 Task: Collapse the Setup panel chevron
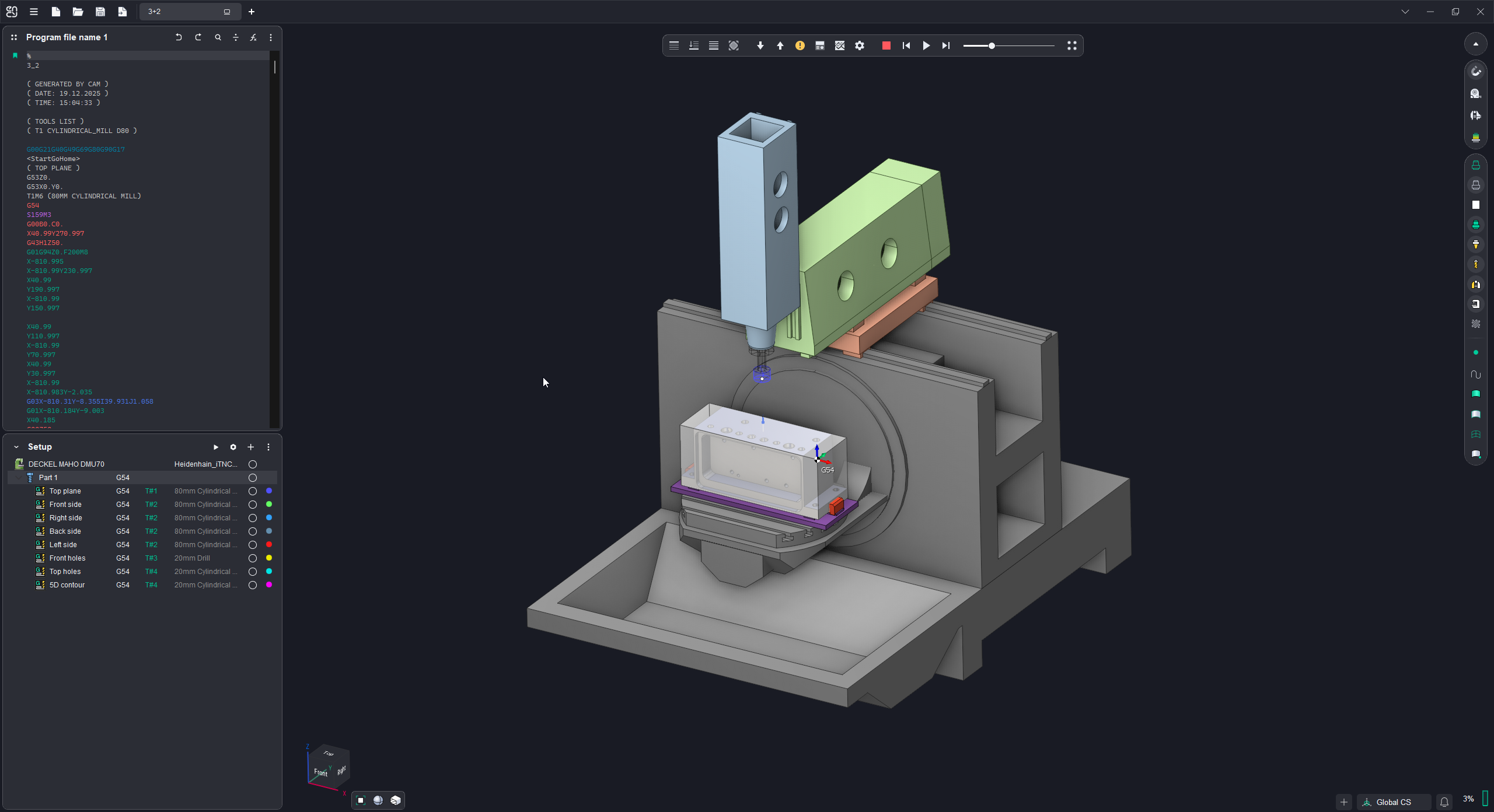click(x=16, y=447)
